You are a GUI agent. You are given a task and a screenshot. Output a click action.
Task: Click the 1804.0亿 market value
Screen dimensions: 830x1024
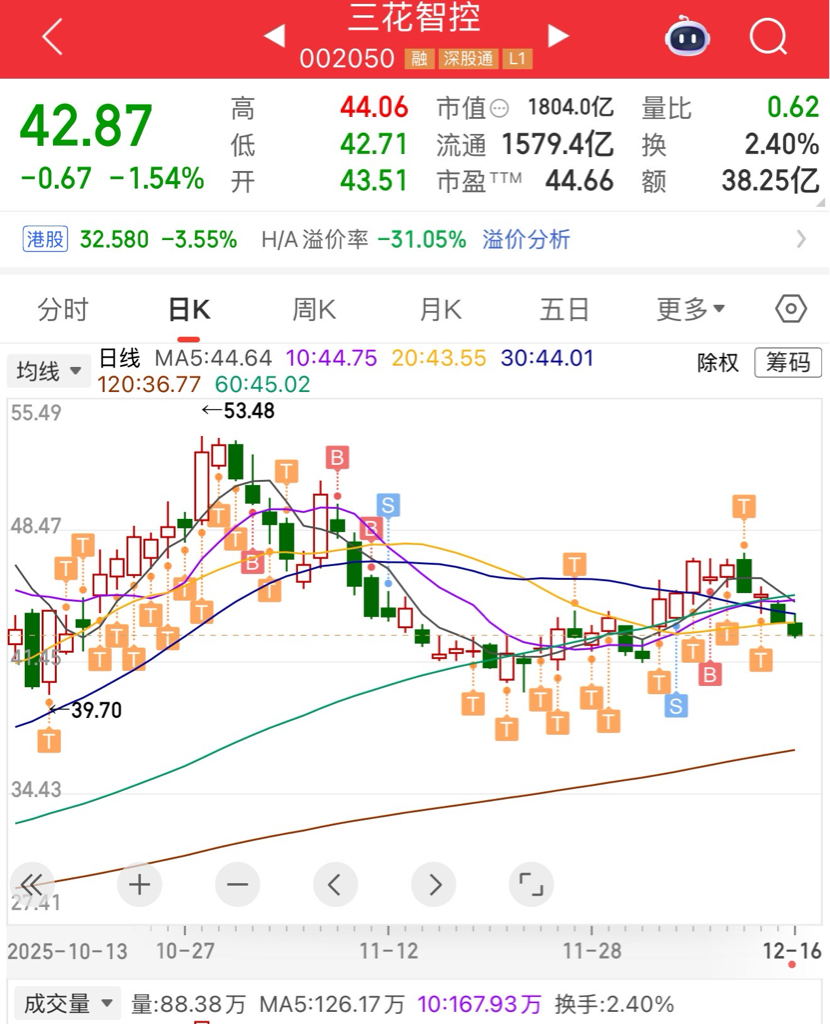[x=571, y=107]
